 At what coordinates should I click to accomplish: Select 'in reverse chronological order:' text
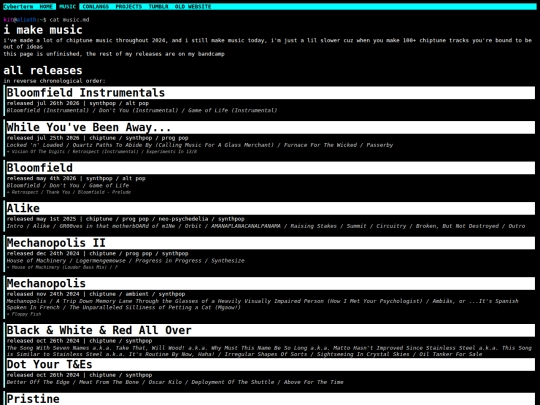tap(54, 81)
